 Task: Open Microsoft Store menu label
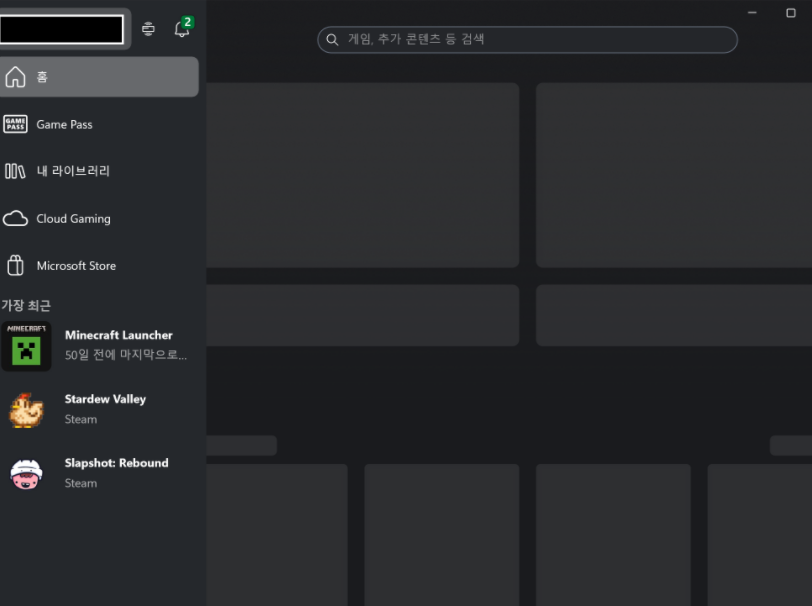click(76, 266)
